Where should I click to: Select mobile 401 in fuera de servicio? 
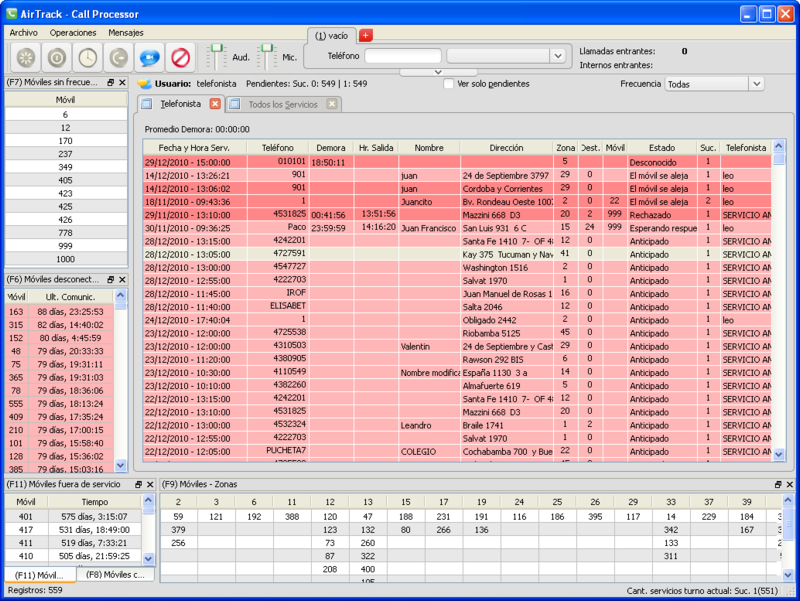(x=73, y=516)
